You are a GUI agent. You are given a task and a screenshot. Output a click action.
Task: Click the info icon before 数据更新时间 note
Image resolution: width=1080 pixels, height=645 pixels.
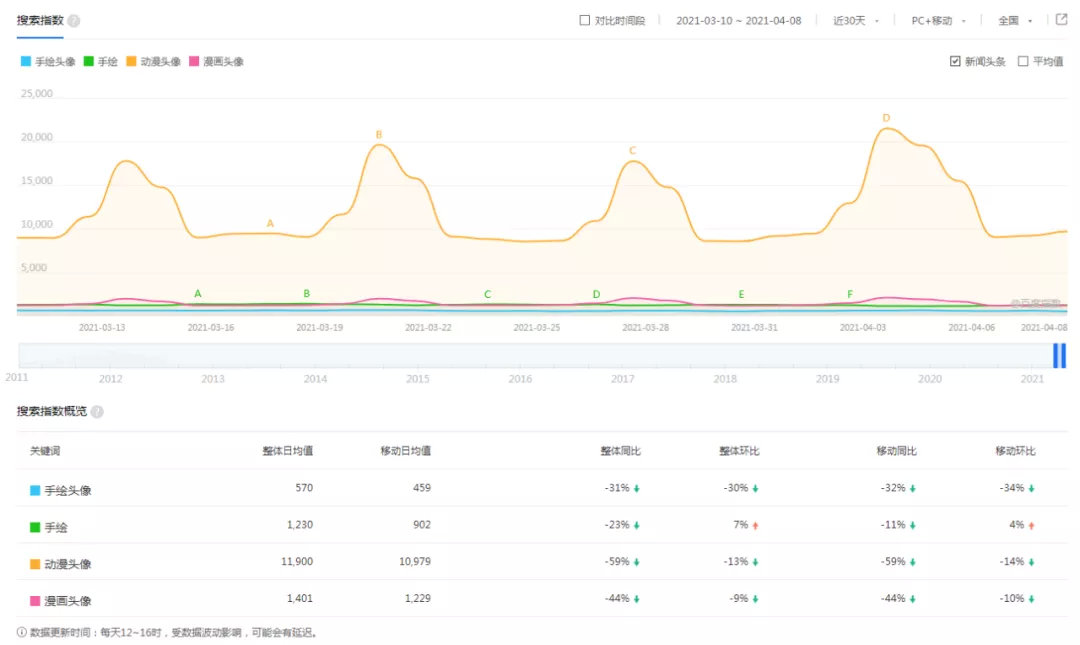point(22,632)
